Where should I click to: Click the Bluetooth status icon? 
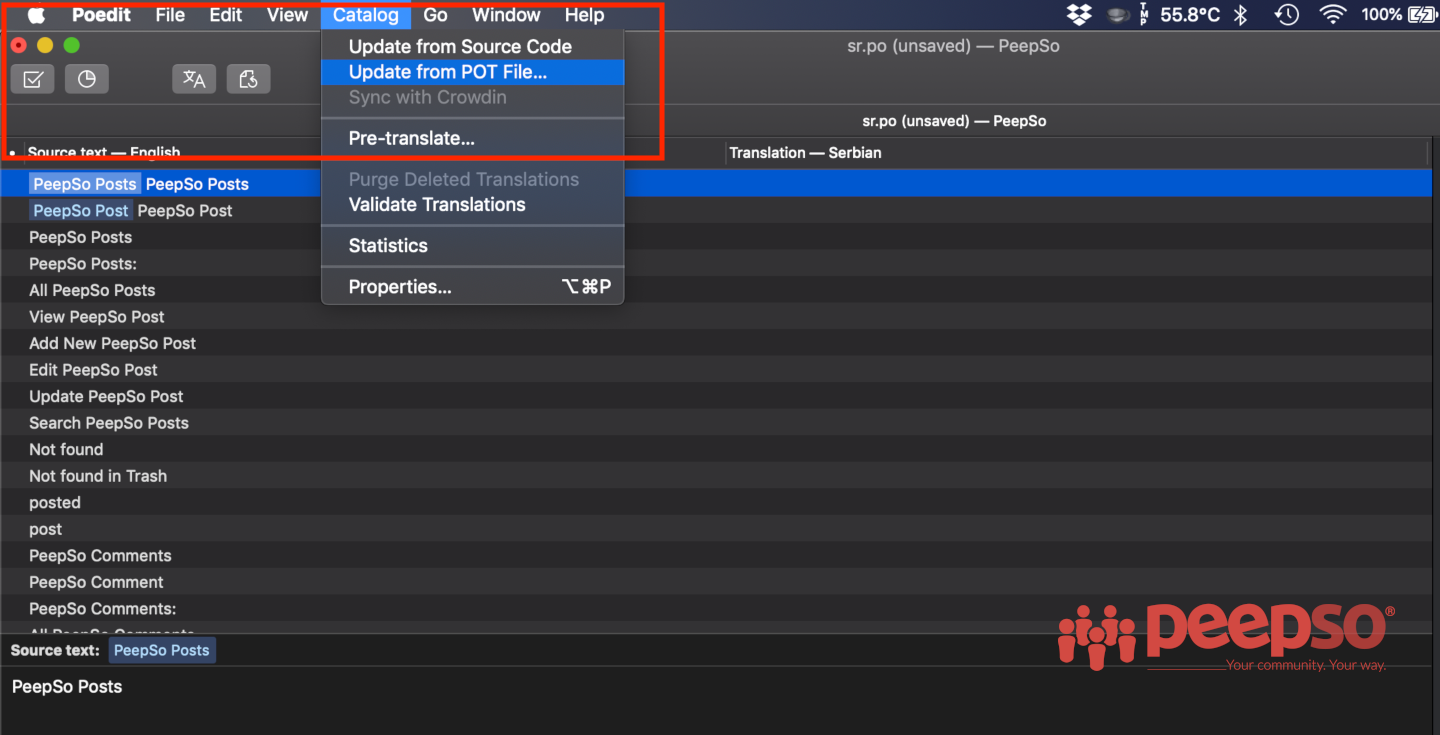1240,15
